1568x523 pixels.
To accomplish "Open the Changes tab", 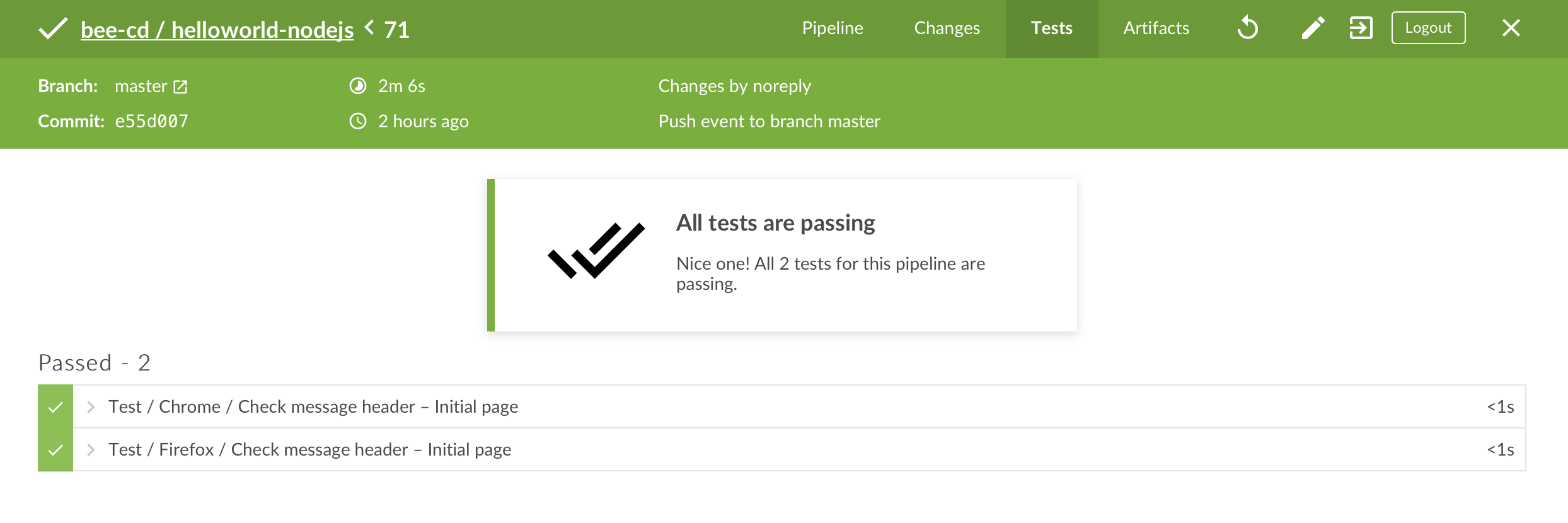I will pyautogui.click(x=947, y=28).
